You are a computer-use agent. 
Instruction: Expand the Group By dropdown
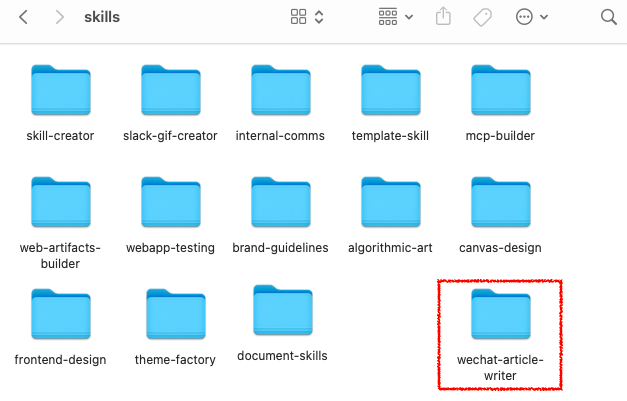pos(396,17)
